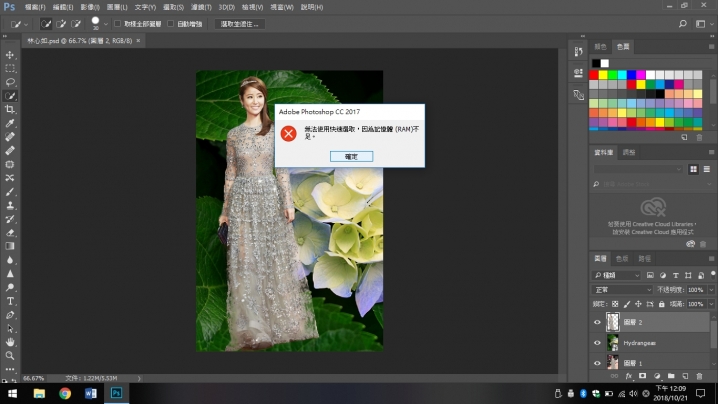
Task: Click the Add layer mask icon
Action: (642, 376)
